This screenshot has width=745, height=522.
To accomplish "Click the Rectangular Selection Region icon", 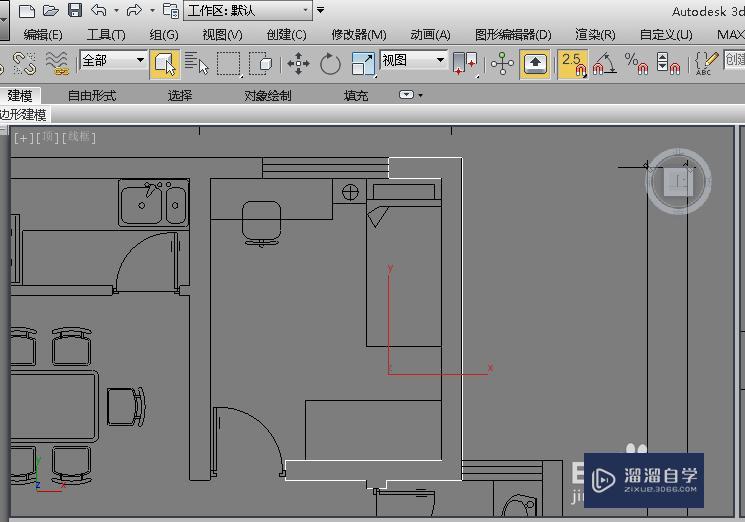I will pos(229,64).
